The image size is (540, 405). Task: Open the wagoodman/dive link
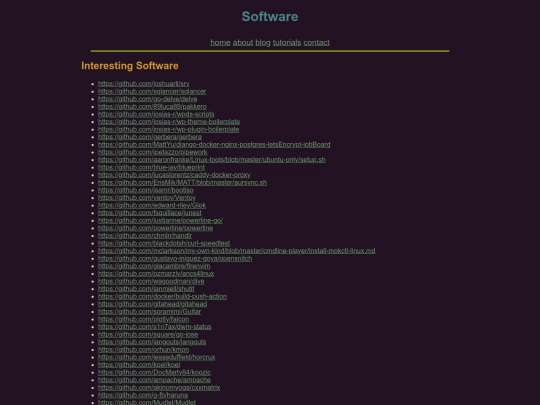(x=151, y=281)
